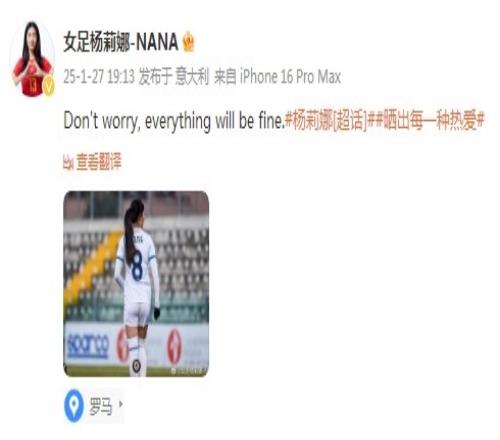Screen dimensions: 500x440
Task: Click the 意大利 posting region text
Action: (192, 77)
